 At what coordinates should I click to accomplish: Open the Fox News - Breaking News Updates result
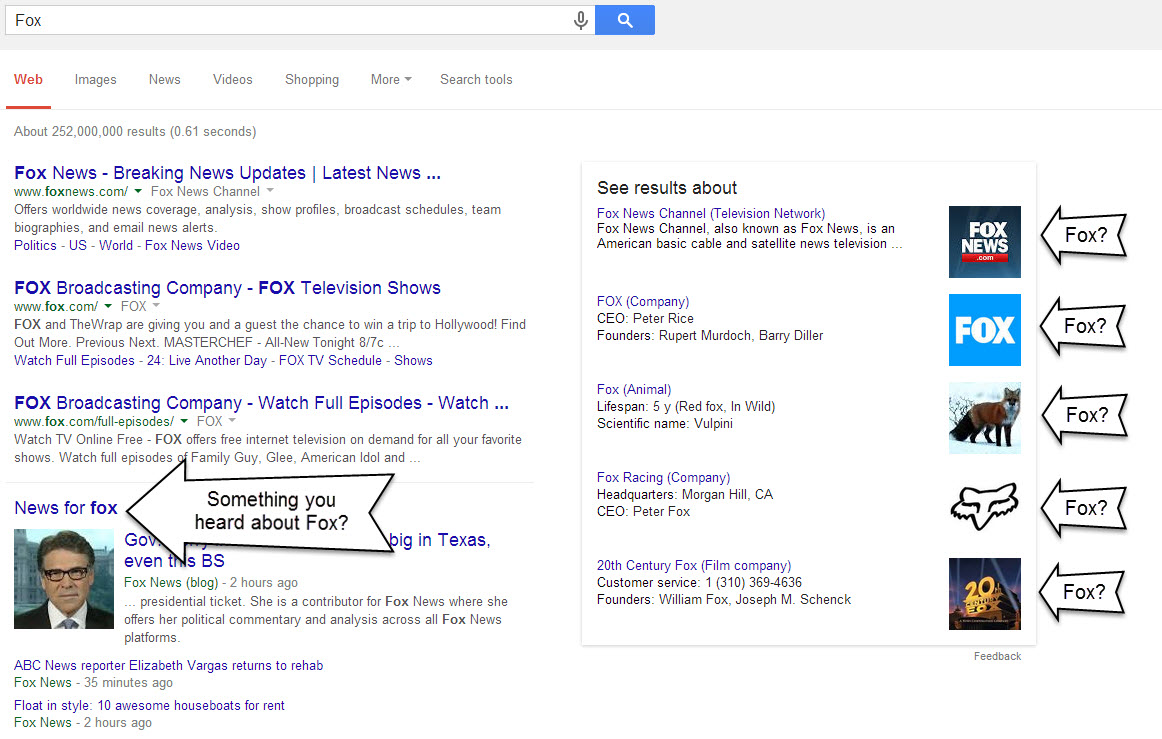click(228, 173)
